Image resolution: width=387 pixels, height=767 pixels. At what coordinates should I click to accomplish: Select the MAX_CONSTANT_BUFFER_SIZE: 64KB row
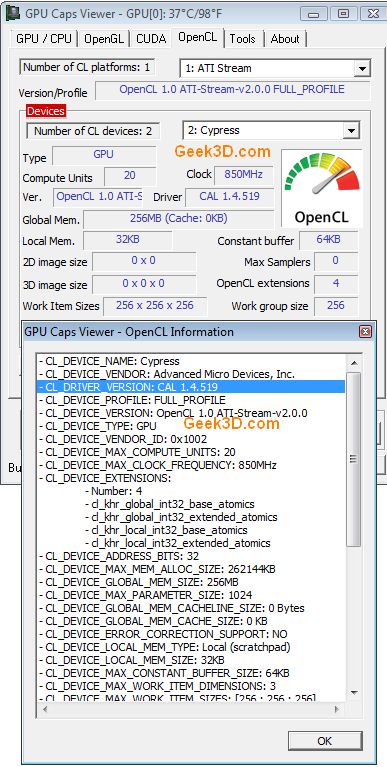191,673
